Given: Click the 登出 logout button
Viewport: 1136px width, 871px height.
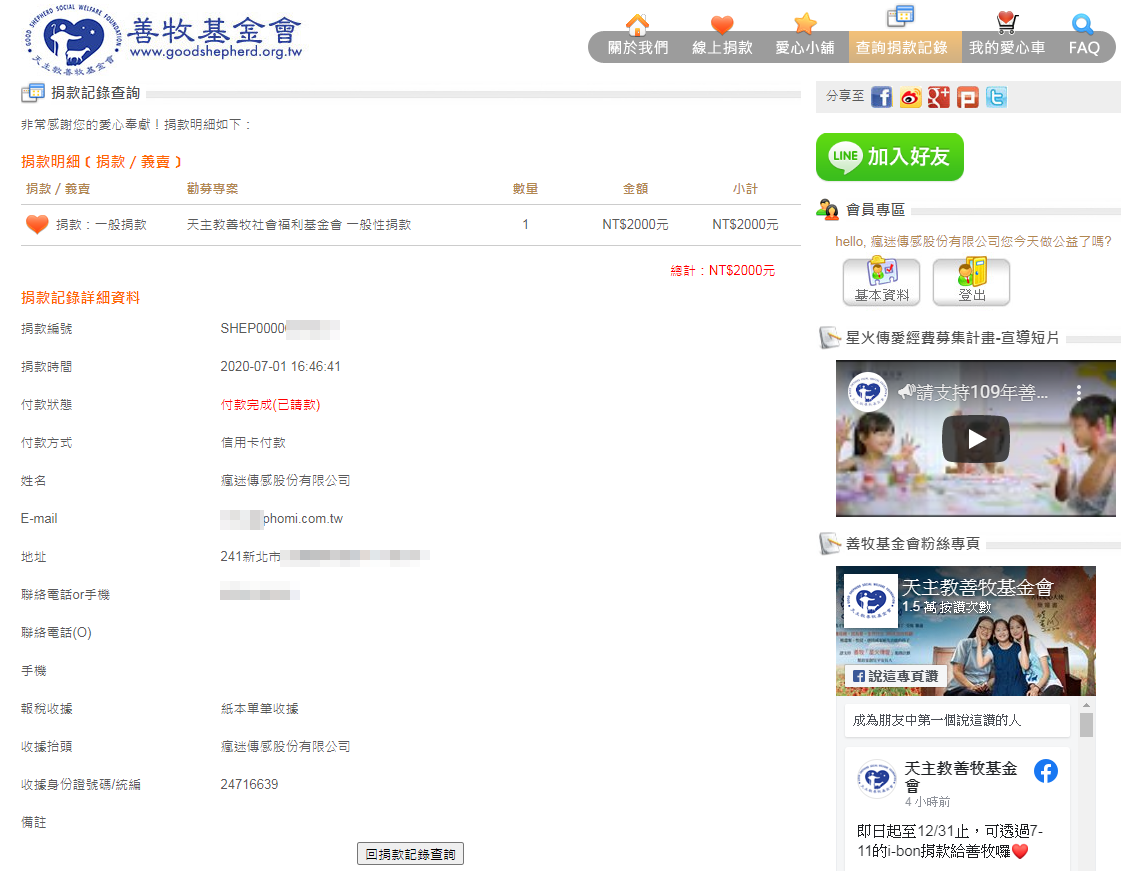Looking at the screenshot, I should 972,282.
